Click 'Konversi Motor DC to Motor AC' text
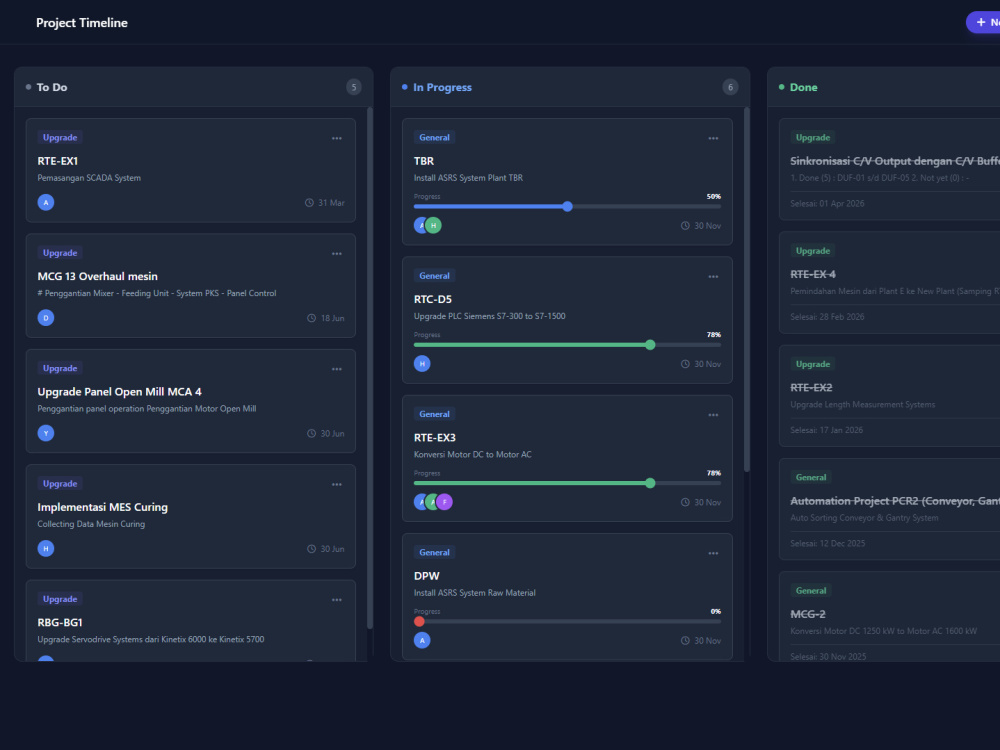Screen dimensions: 1000x750 [x=473, y=455]
